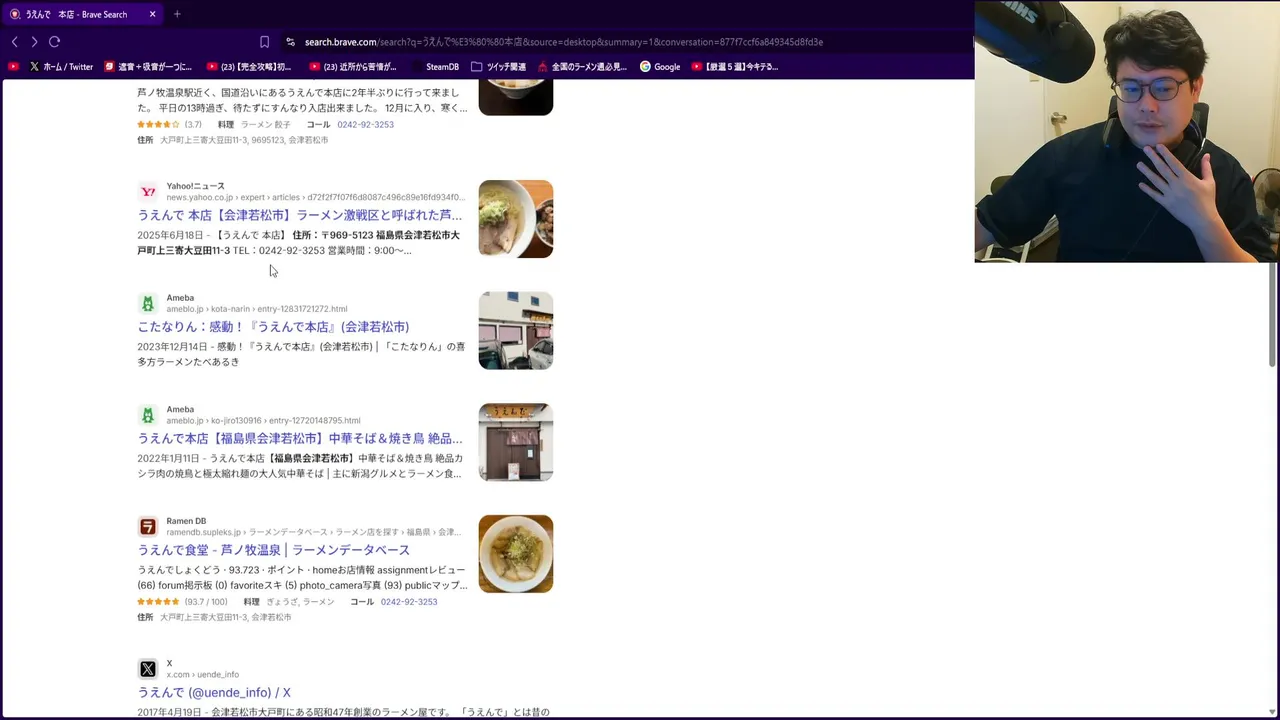Open the ホーム / Twitter bookmark

(61, 67)
